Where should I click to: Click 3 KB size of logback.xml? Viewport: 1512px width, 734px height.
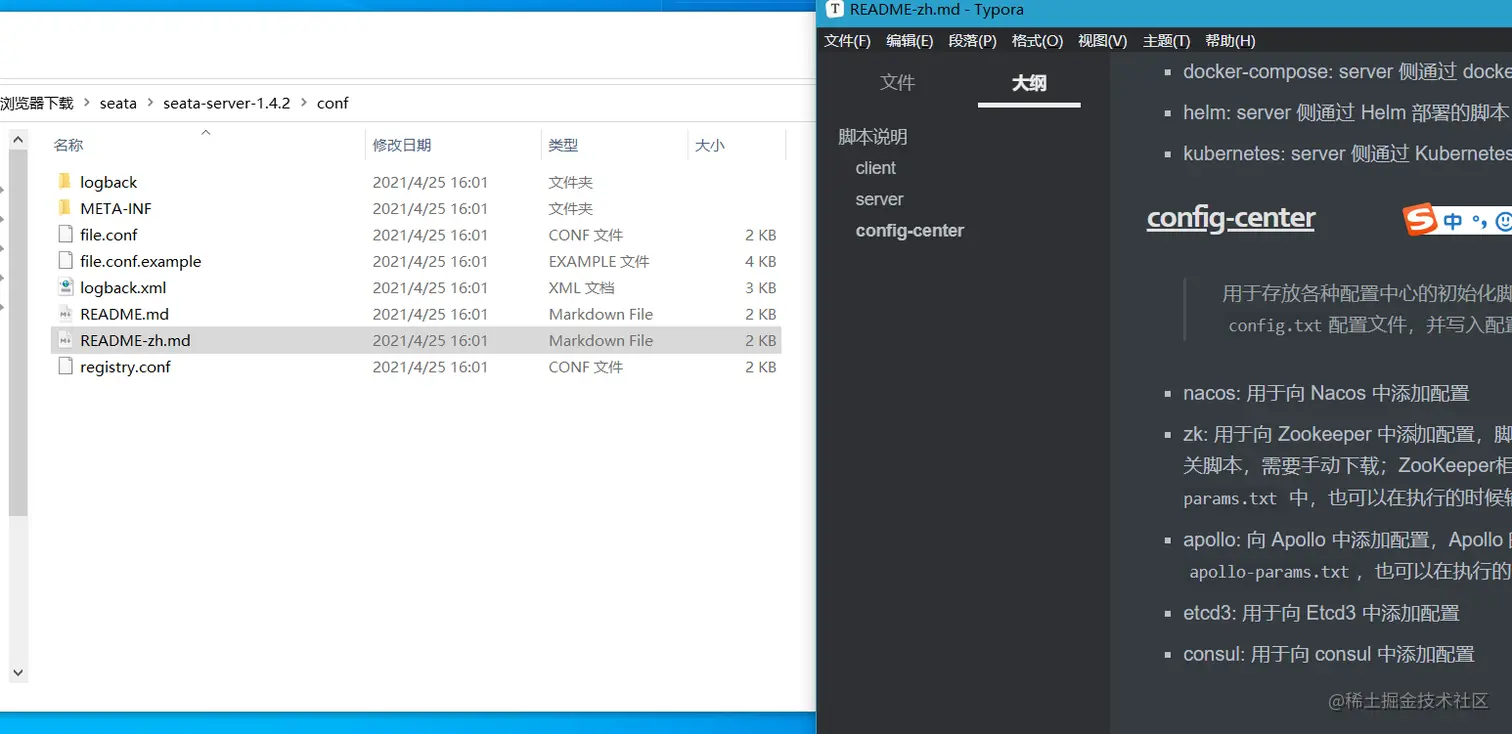(x=761, y=287)
